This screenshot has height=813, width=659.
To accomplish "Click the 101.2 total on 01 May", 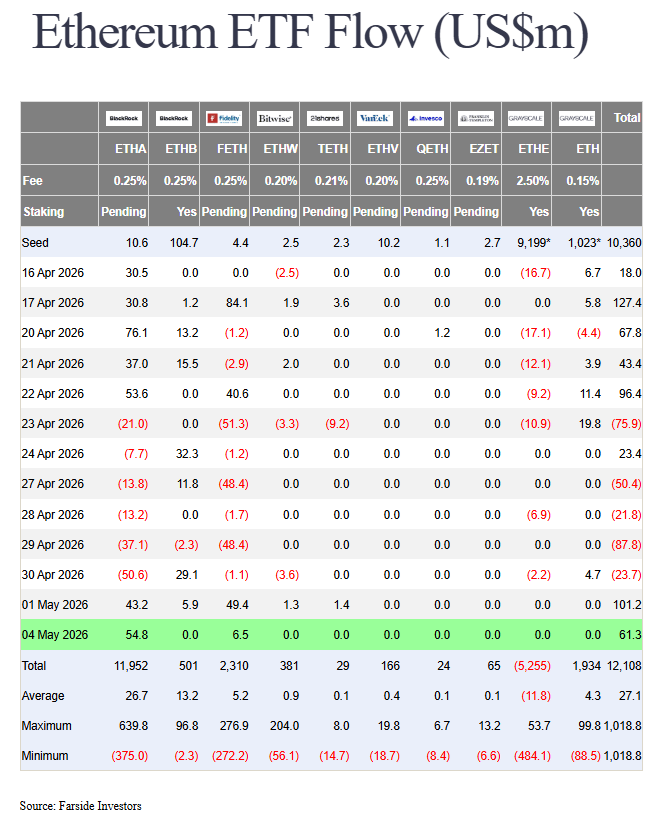I will (627, 606).
